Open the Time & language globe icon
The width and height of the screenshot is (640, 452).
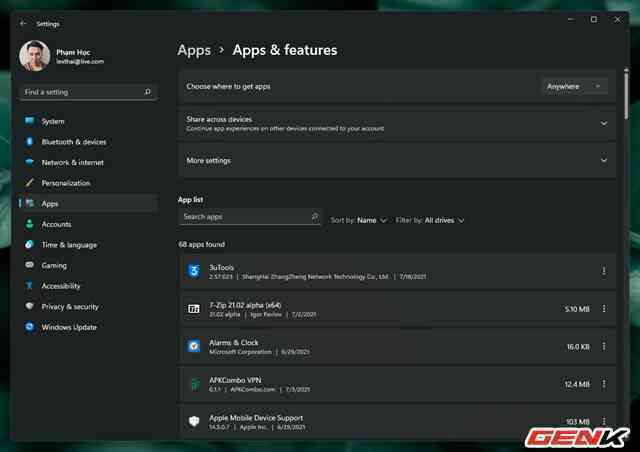tap(29, 245)
